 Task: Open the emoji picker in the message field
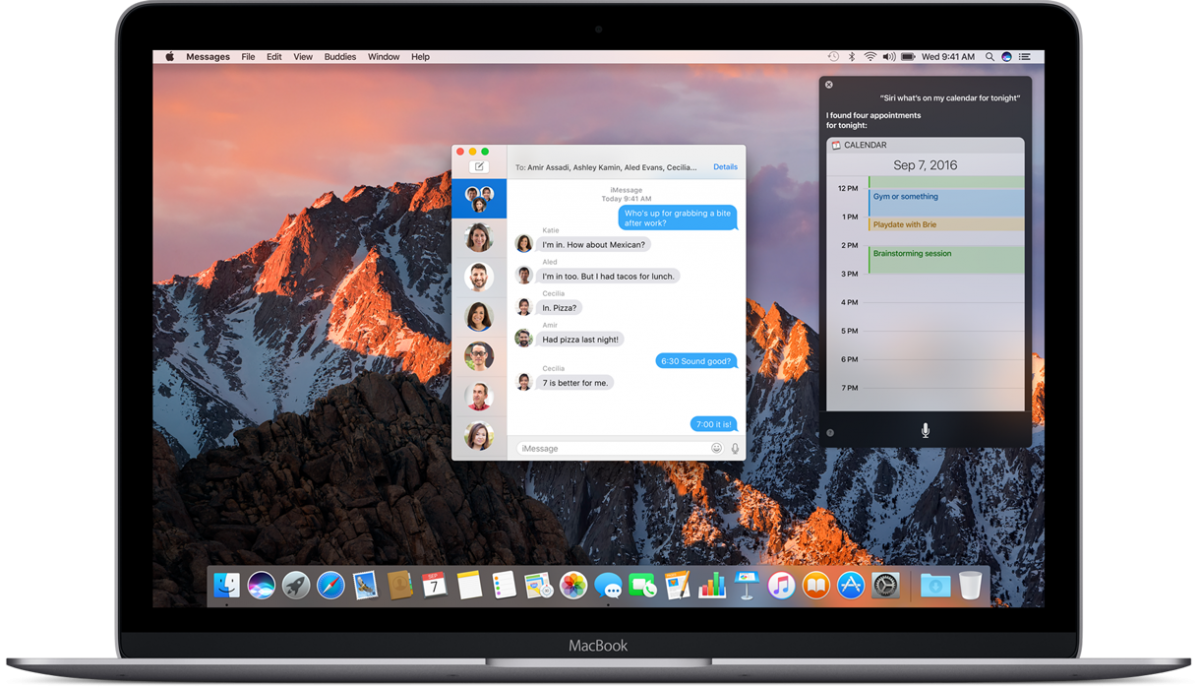tap(716, 447)
